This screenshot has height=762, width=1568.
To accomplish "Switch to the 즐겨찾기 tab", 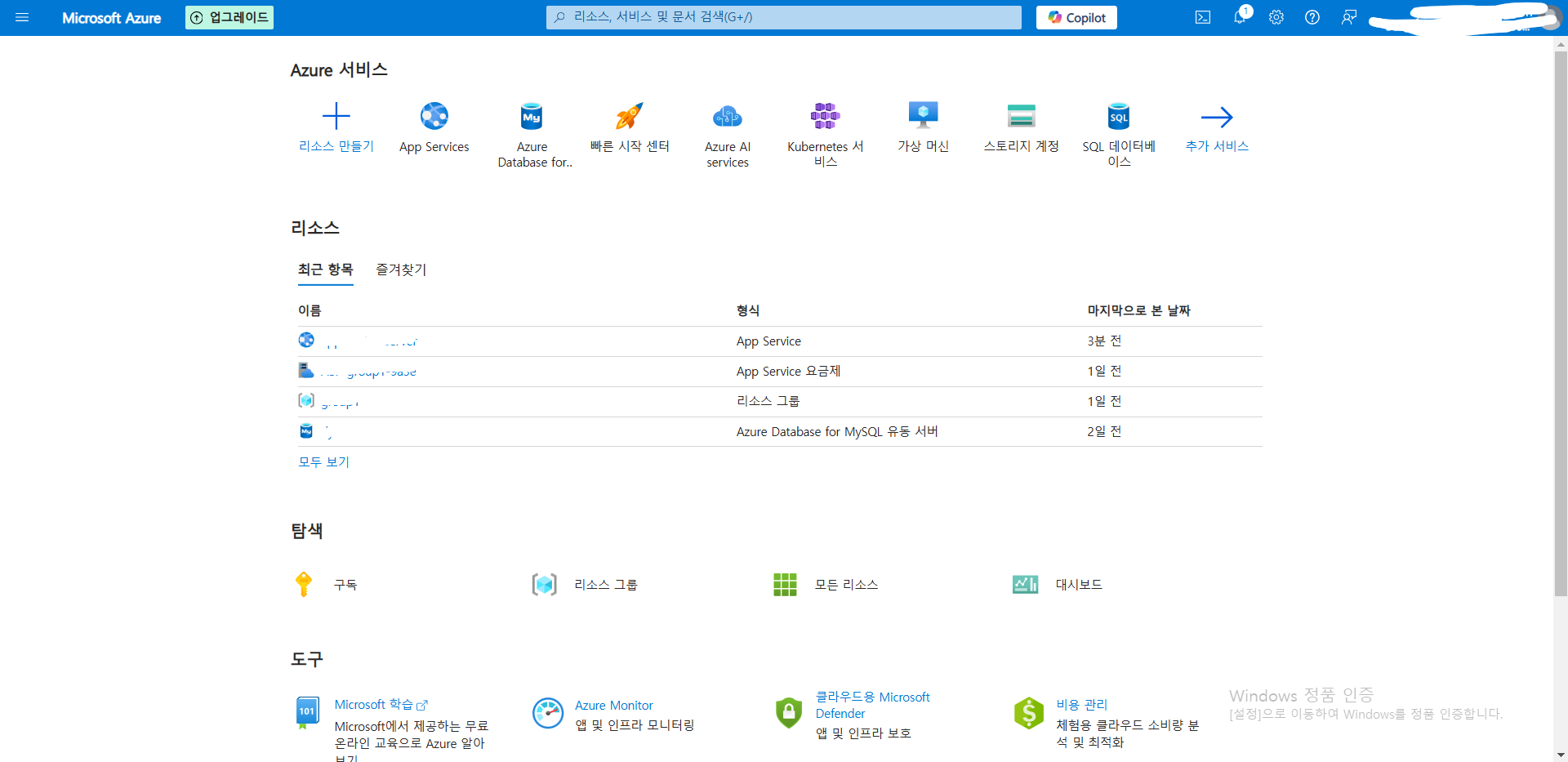I will pyautogui.click(x=401, y=270).
